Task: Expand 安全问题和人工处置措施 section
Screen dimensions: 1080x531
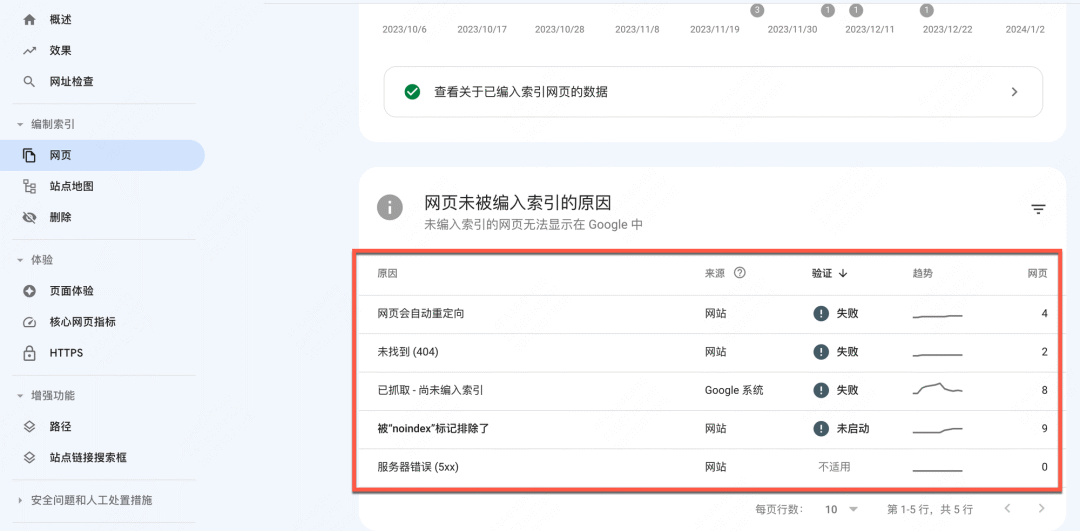Action: 20,500
